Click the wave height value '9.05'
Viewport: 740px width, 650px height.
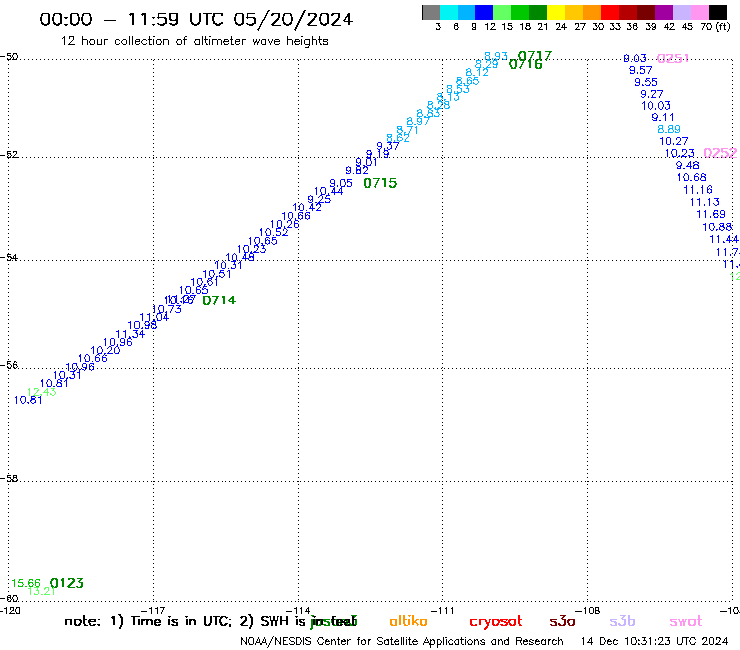click(x=341, y=183)
